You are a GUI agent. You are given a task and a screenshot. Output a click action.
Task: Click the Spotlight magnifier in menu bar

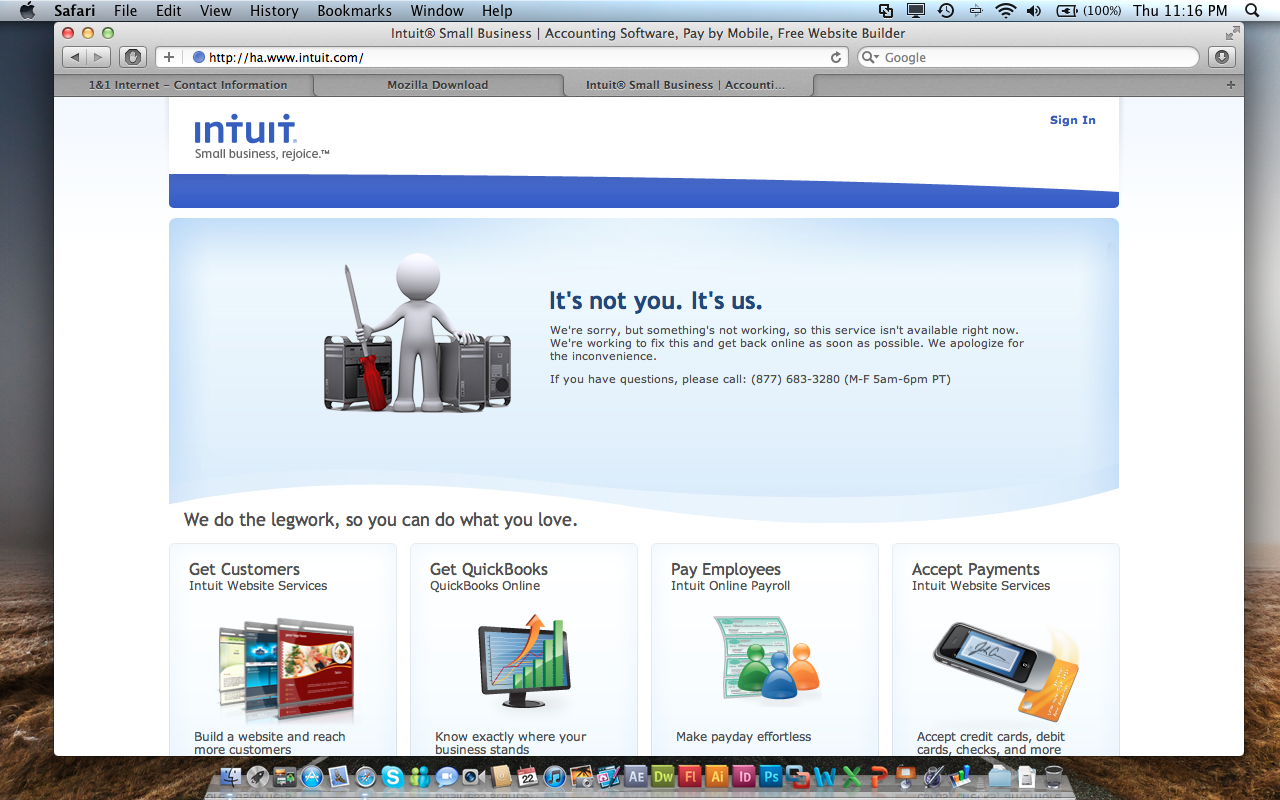click(1253, 11)
